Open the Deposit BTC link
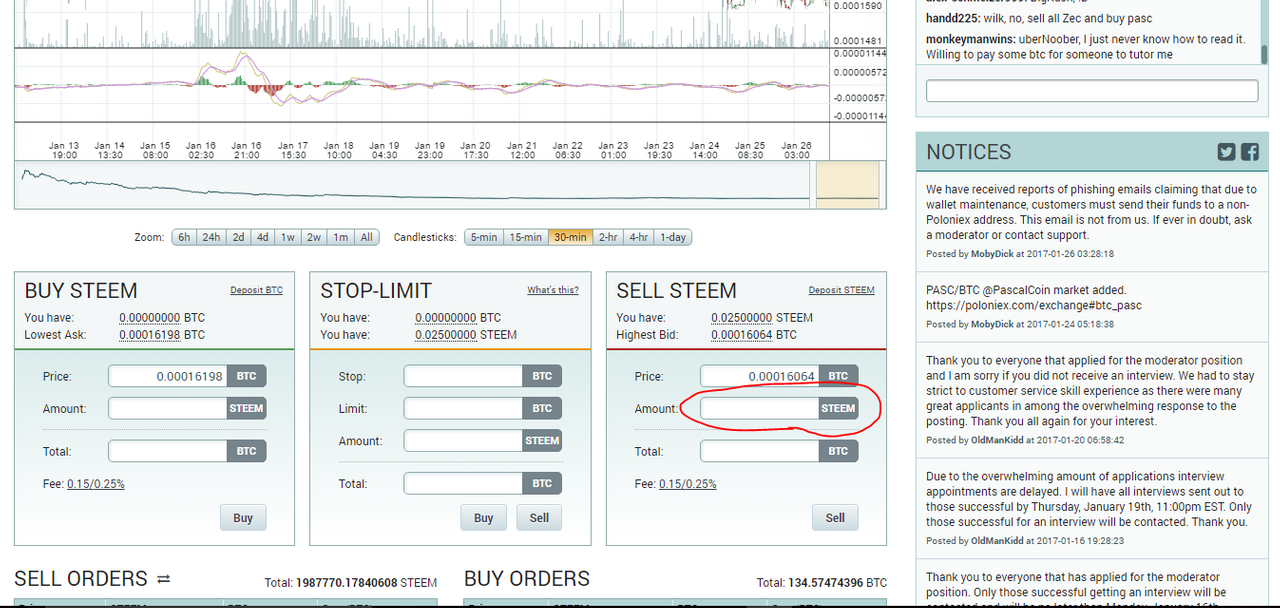This screenshot has width=1280, height=608. tap(256, 290)
